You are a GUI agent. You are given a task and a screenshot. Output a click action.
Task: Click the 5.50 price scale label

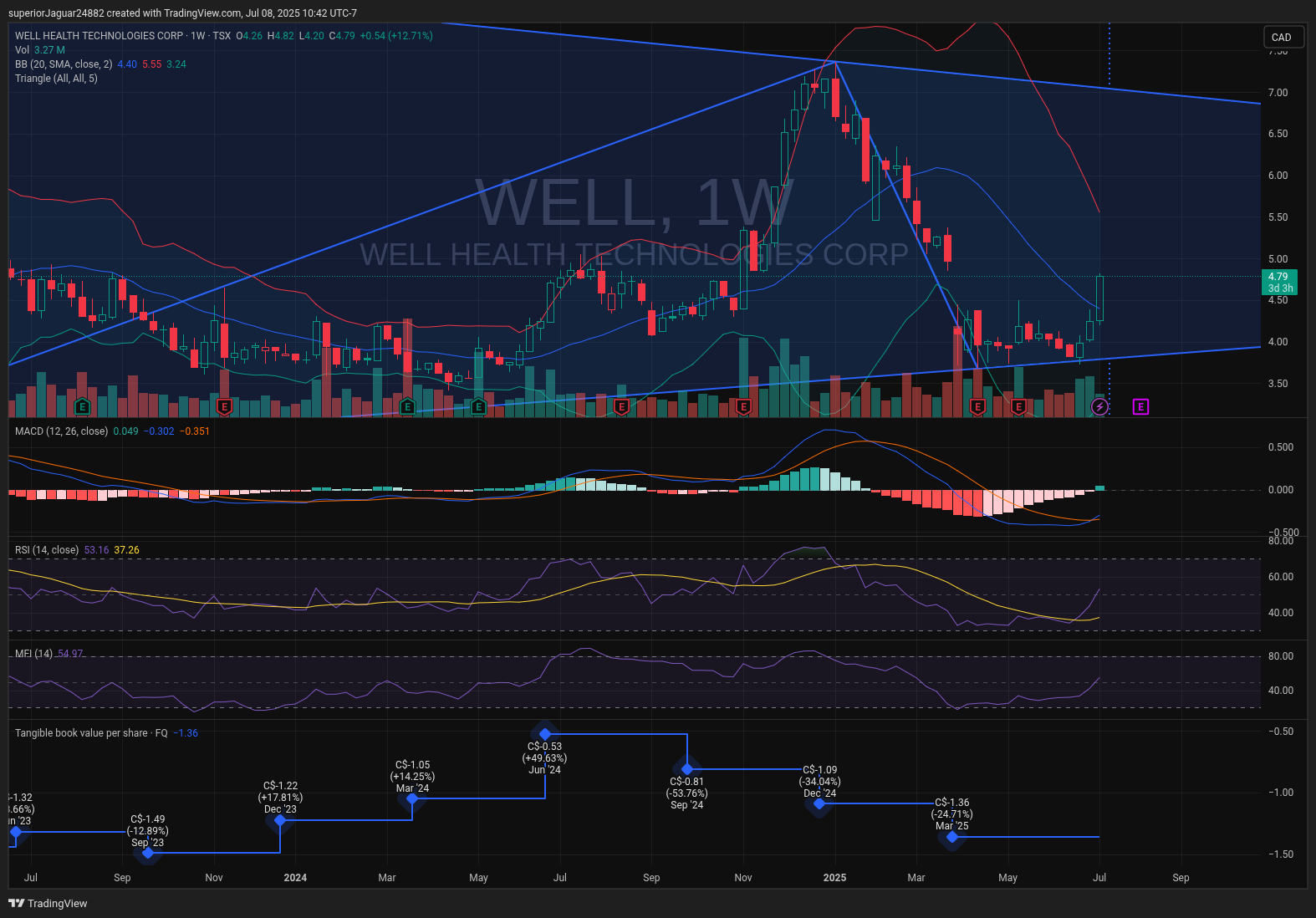tap(1278, 217)
